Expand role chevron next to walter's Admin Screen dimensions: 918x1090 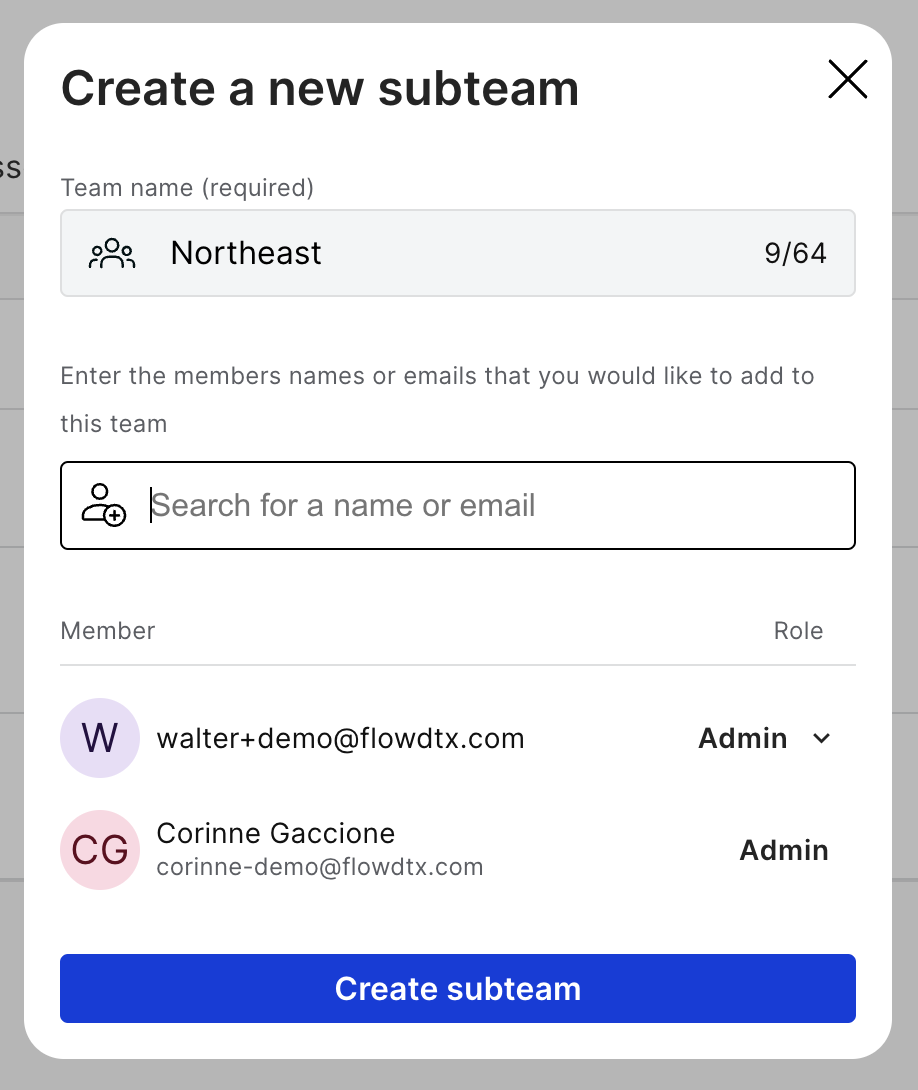point(821,738)
